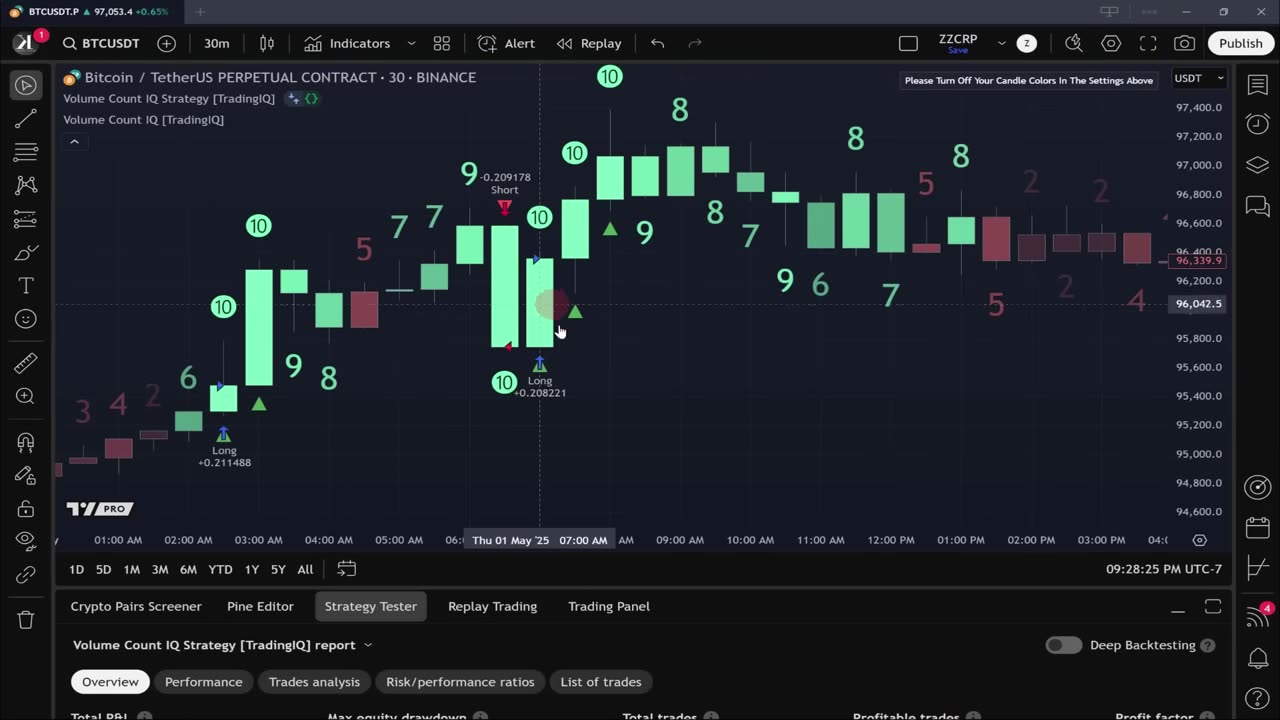The height and width of the screenshot is (720, 1280).
Task: Collapse the indicator legend chevron
Action: (x=74, y=141)
